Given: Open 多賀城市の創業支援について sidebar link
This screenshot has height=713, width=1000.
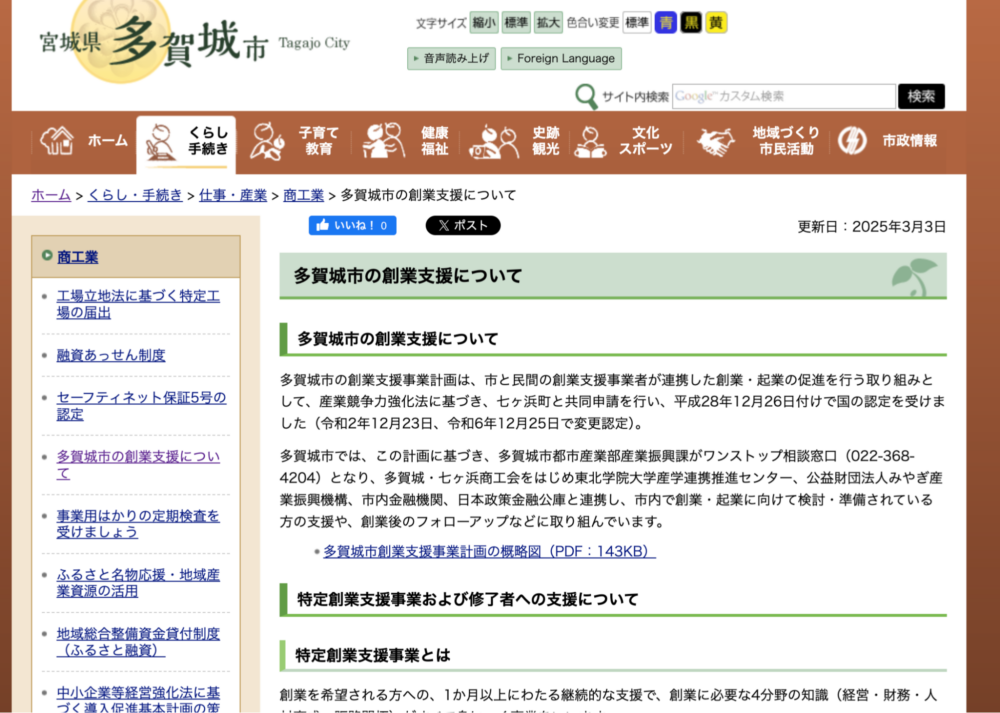Looking at the screenshot, I should coord(138,465).
